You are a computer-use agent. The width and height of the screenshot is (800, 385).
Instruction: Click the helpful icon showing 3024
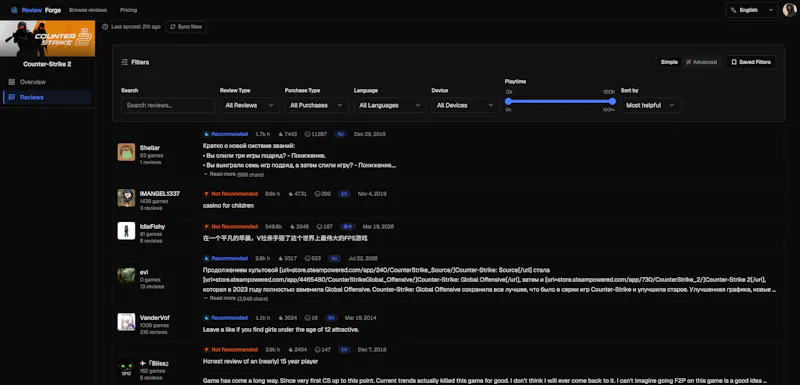pyautogui.click(x=281, y=318)
